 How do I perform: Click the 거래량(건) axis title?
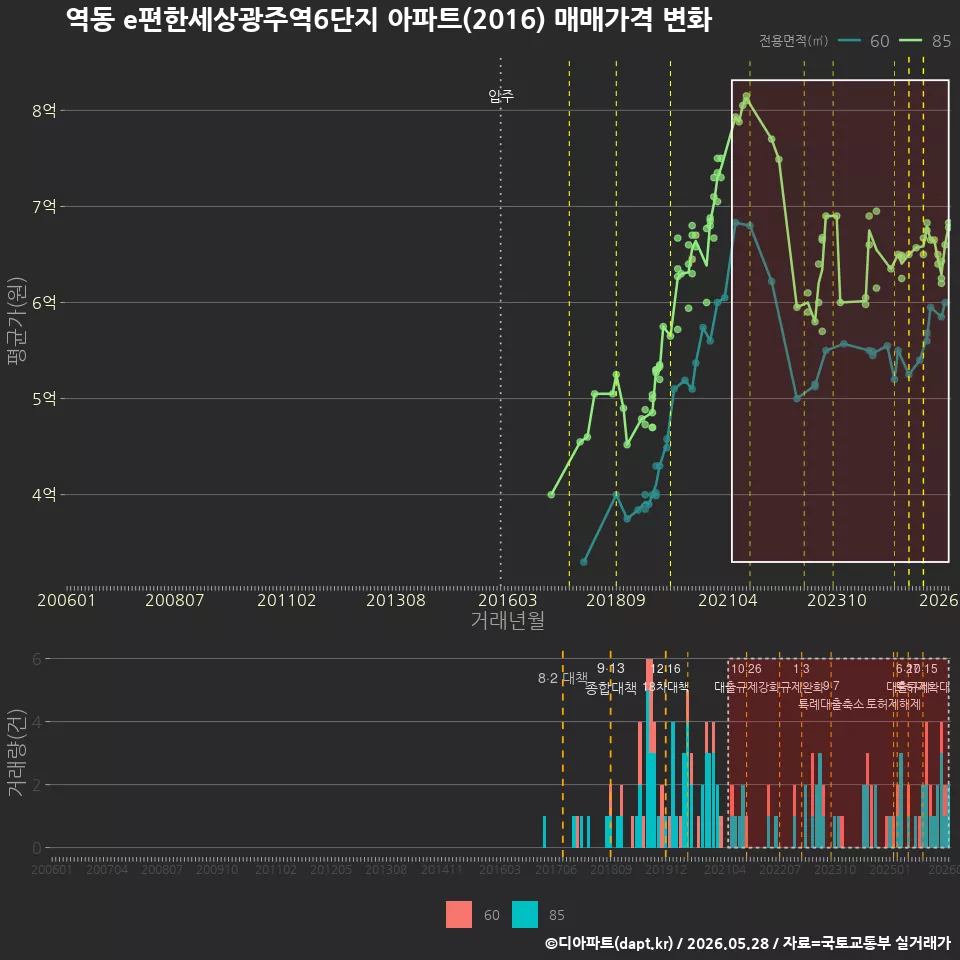[x=17, y=752]
